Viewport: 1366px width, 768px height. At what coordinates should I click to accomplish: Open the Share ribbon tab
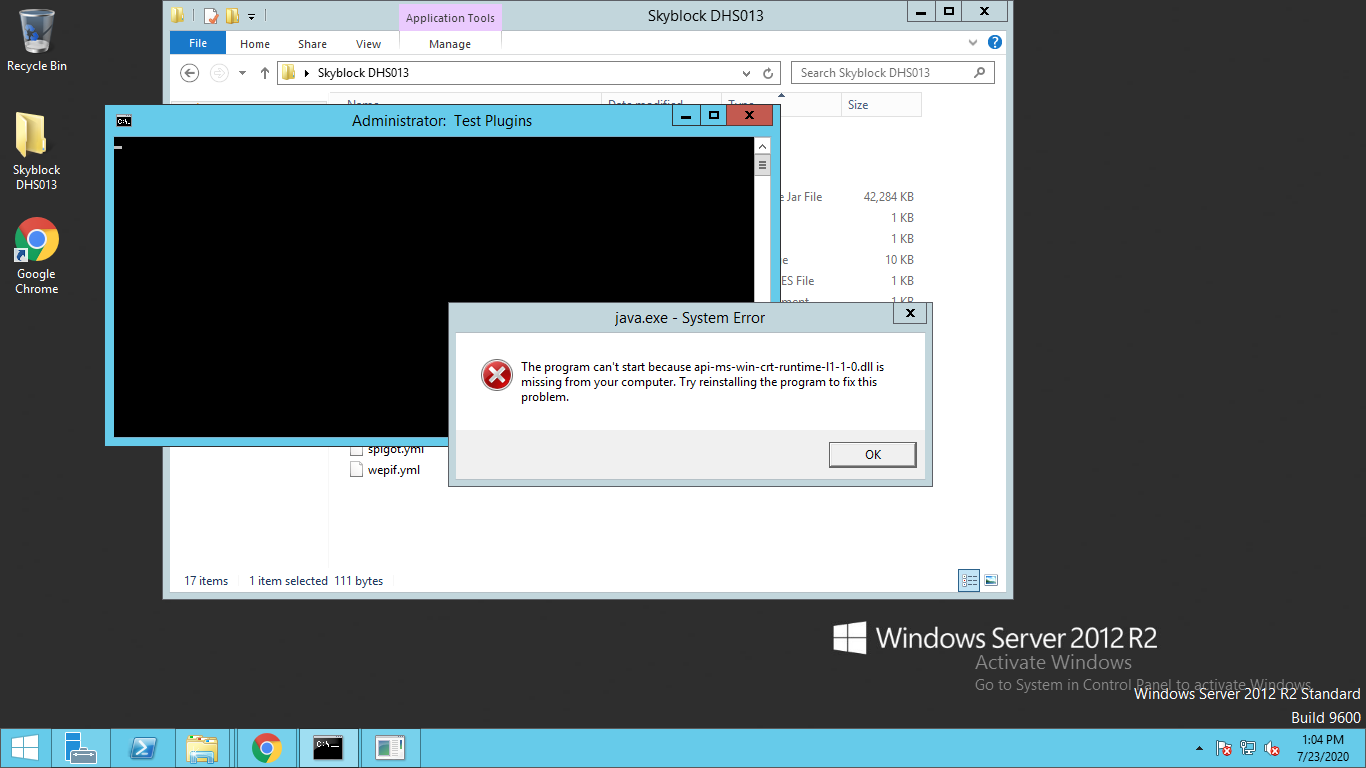tap(312, 44)
